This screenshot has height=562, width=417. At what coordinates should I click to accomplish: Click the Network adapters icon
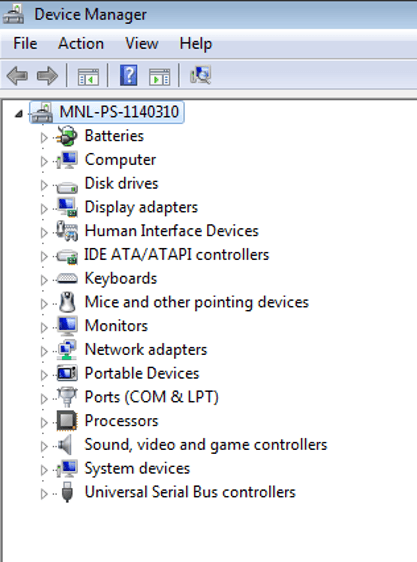click(x=67, y=349)
